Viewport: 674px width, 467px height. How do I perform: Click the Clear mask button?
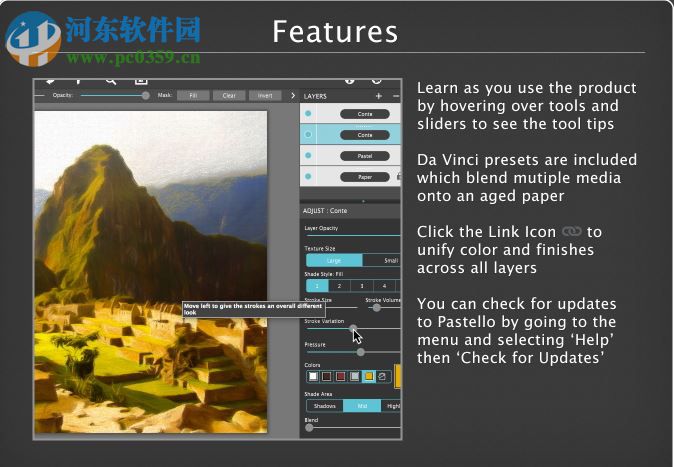click(229, 95)
